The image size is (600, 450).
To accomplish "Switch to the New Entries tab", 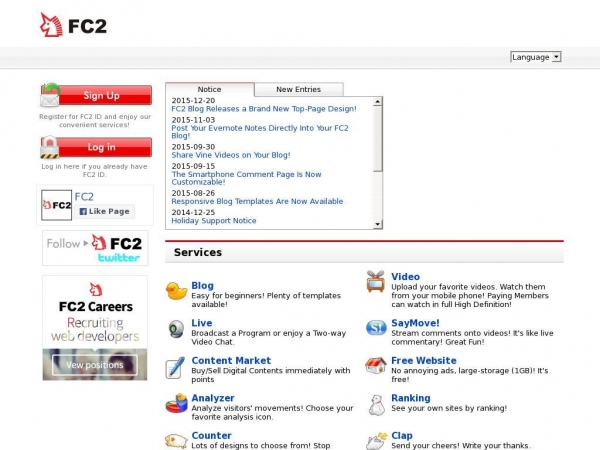I will (x=298, y=89).
